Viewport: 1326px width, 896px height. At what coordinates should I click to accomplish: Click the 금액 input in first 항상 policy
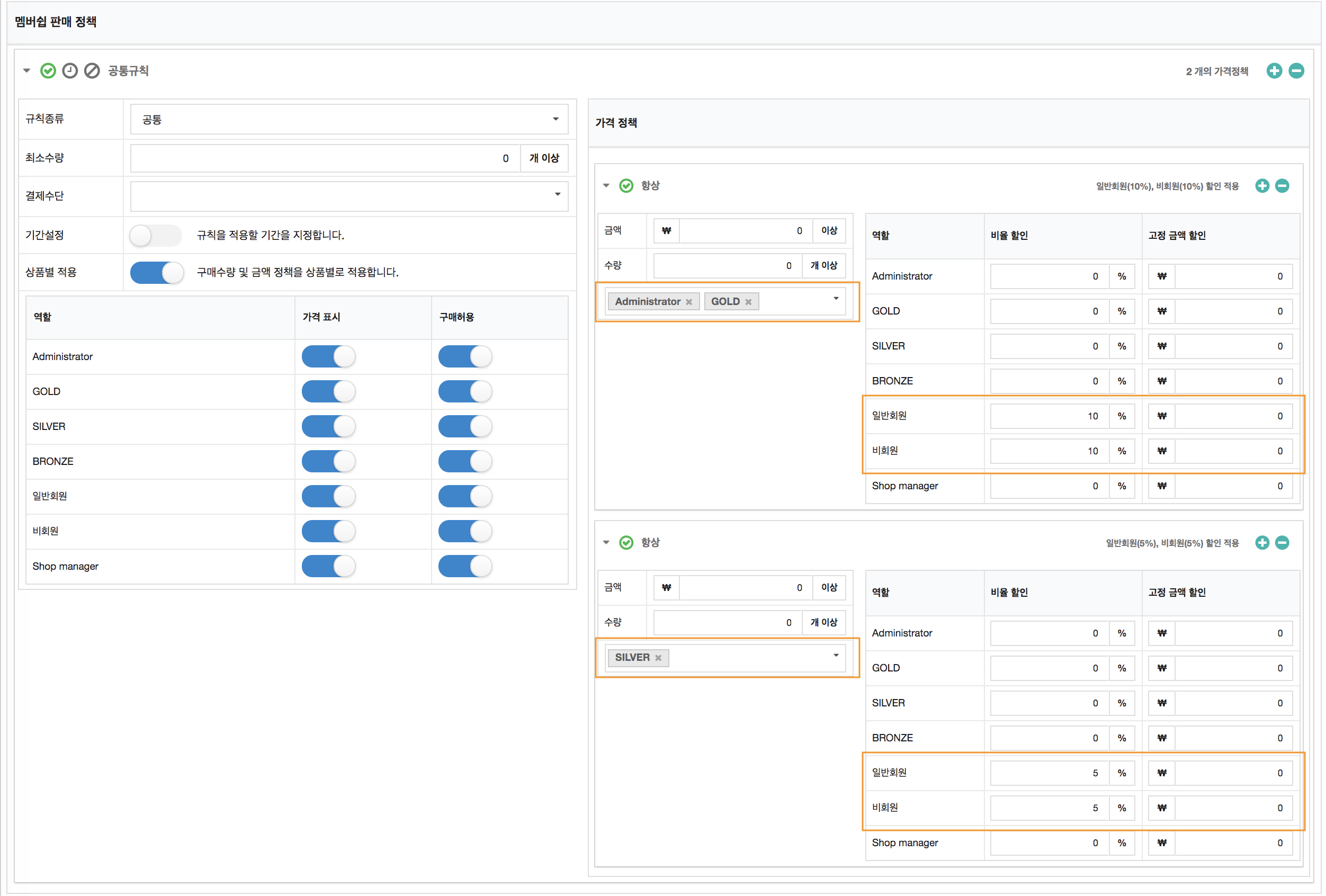[x=746, y=230]
